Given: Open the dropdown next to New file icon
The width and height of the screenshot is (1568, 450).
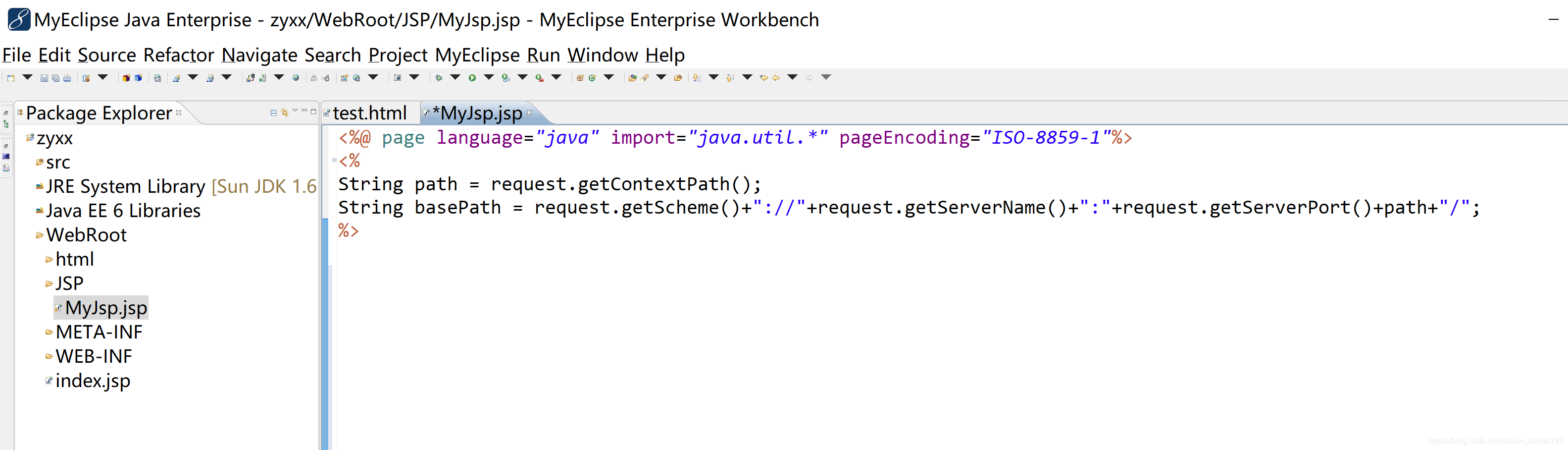Looking at the screenshot, I should click(27, 77).
